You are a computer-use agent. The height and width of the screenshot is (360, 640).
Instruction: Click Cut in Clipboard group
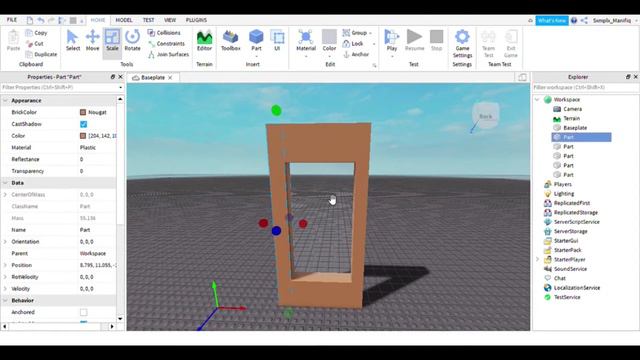[35, 43]
